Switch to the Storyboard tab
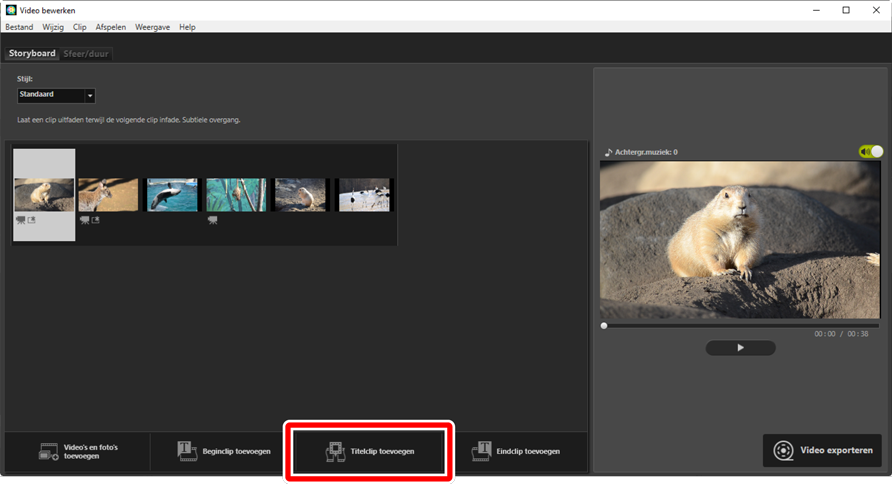 (32, 53)
